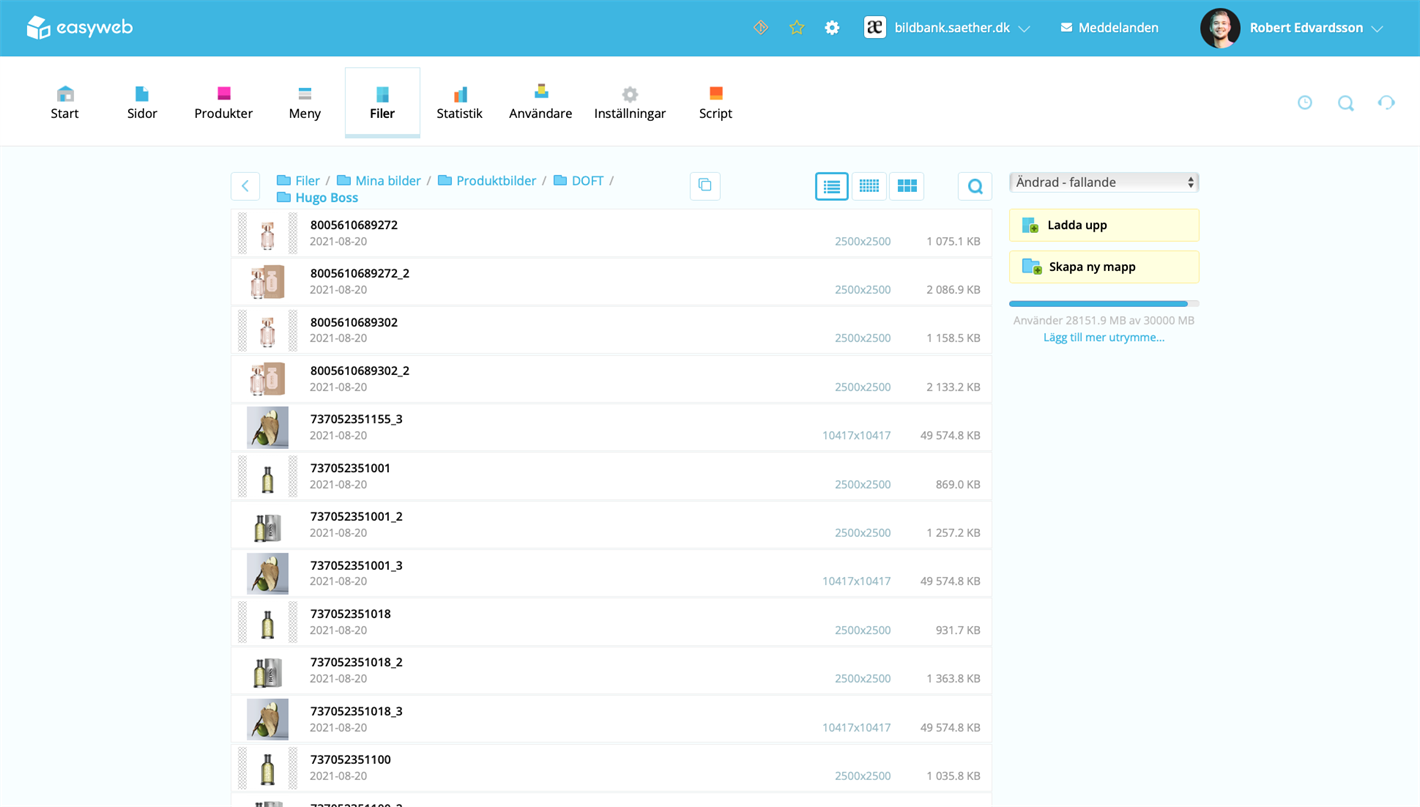Click Lägg till mer utrymme link
The width and height of the screenshot is (1420, 807).
pyautogui.click(x=1104, y=337)
